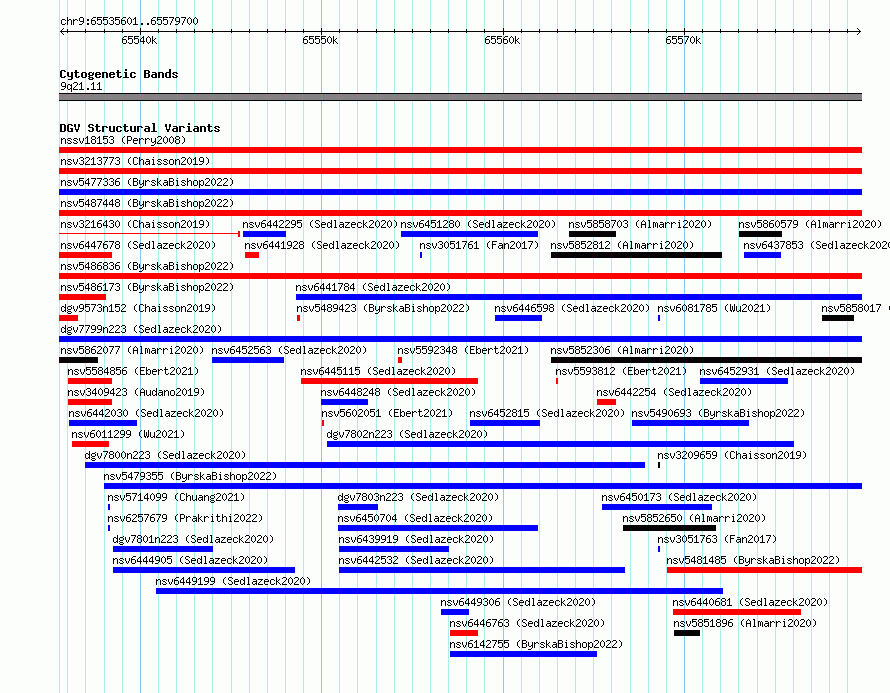The image size is (890, 693).
Task: Click blue bar under nsv6452563
Action: pos(247,360)
